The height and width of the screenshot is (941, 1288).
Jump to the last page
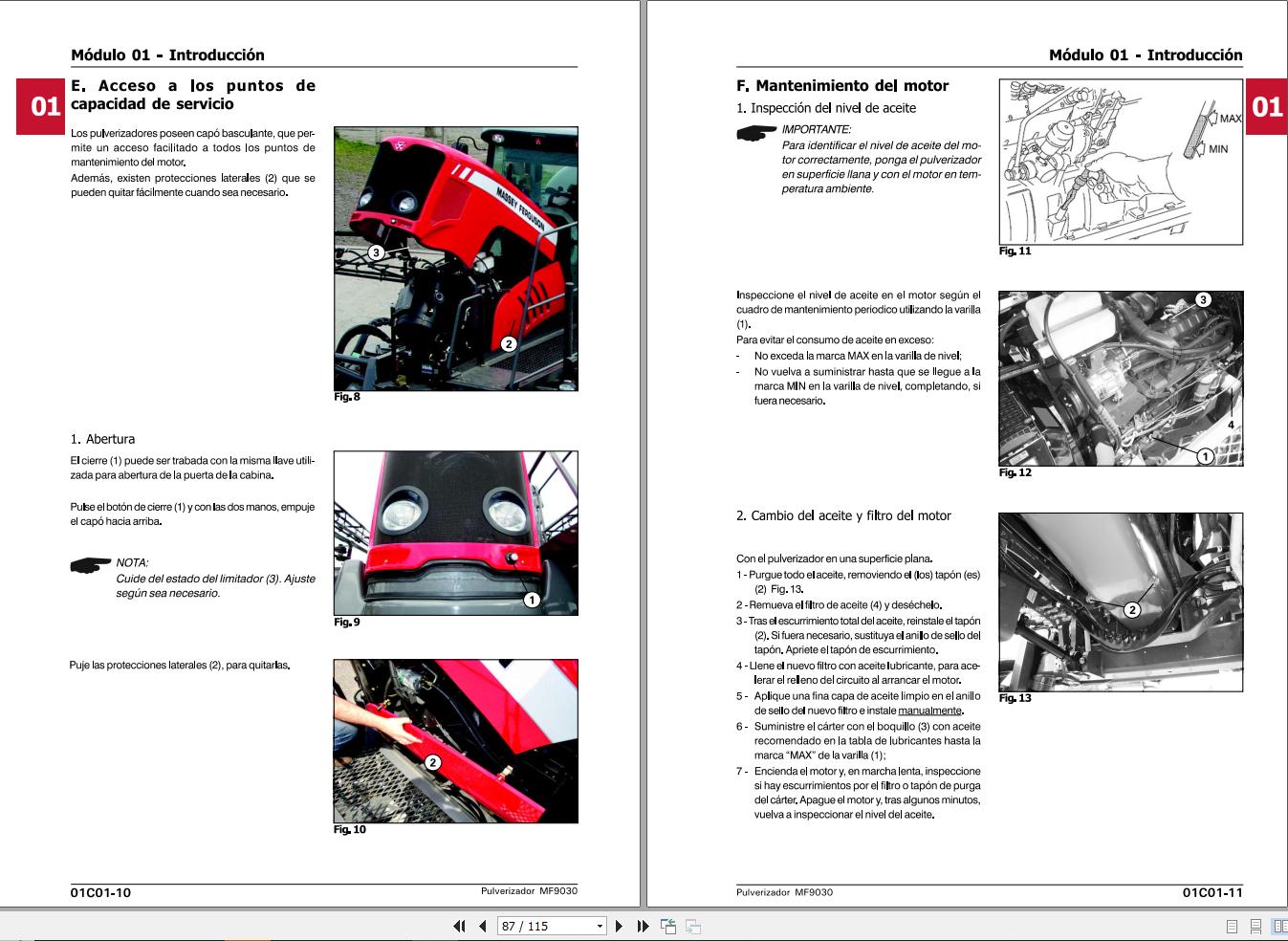pos(643,926)
